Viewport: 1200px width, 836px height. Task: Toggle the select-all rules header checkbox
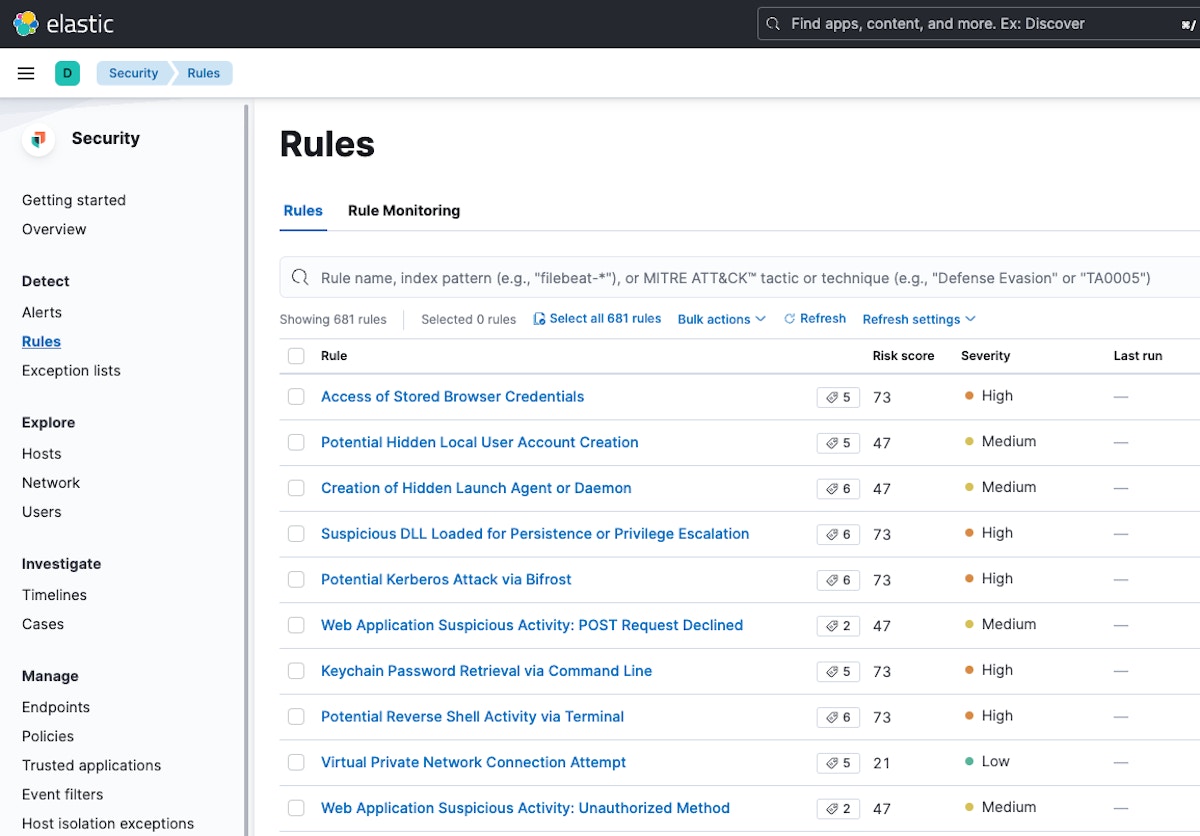tap(296, 356)
